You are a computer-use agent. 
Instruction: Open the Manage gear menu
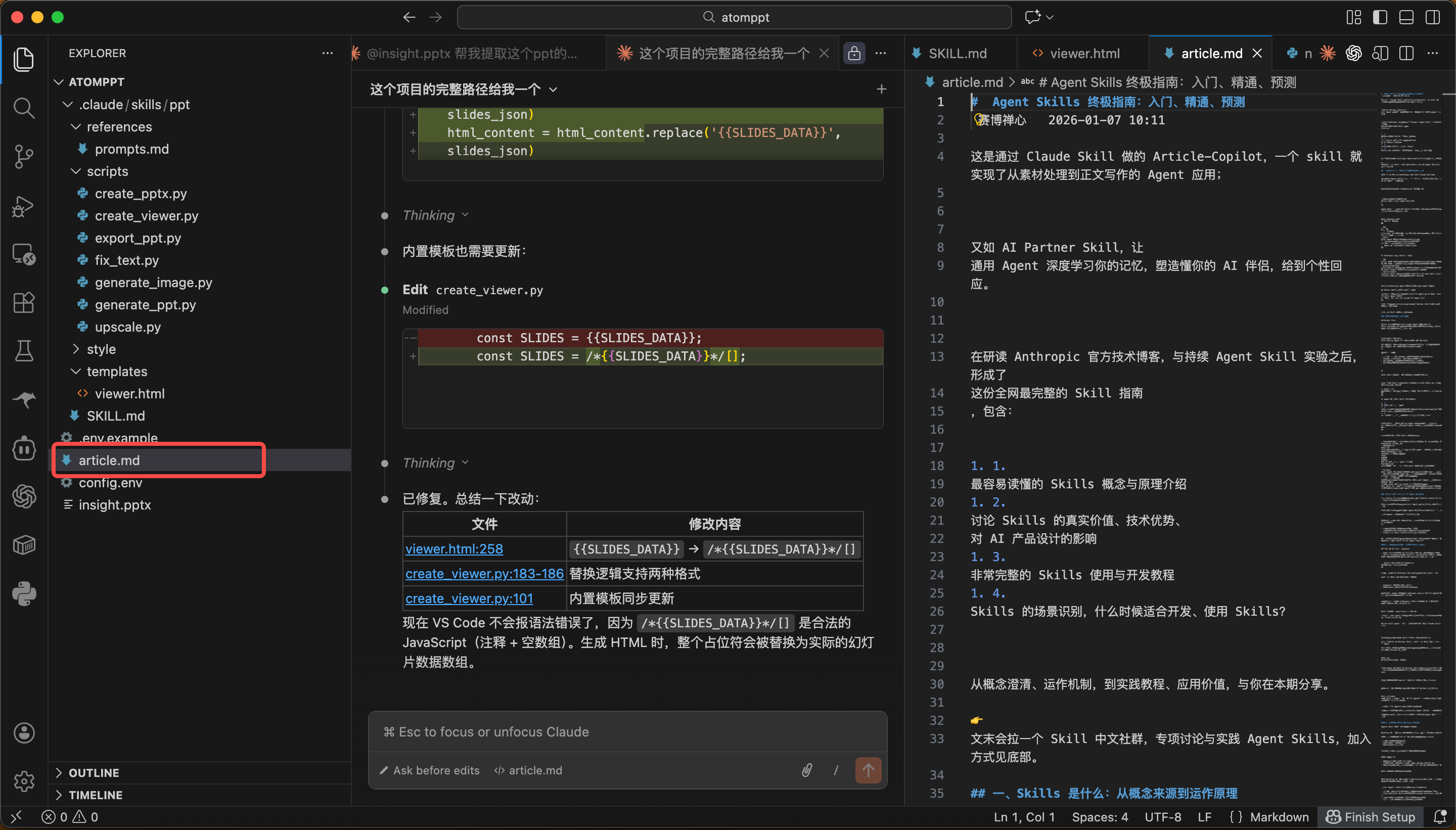[x=23, y=781]
